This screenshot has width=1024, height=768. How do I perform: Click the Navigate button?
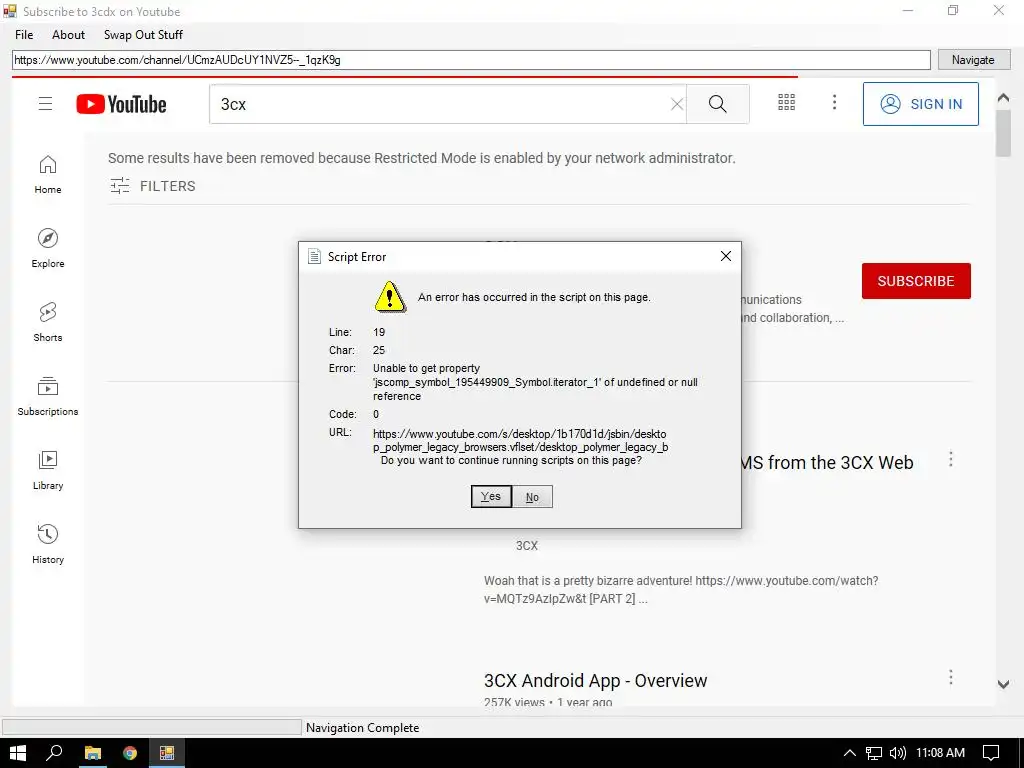point(973,59)
